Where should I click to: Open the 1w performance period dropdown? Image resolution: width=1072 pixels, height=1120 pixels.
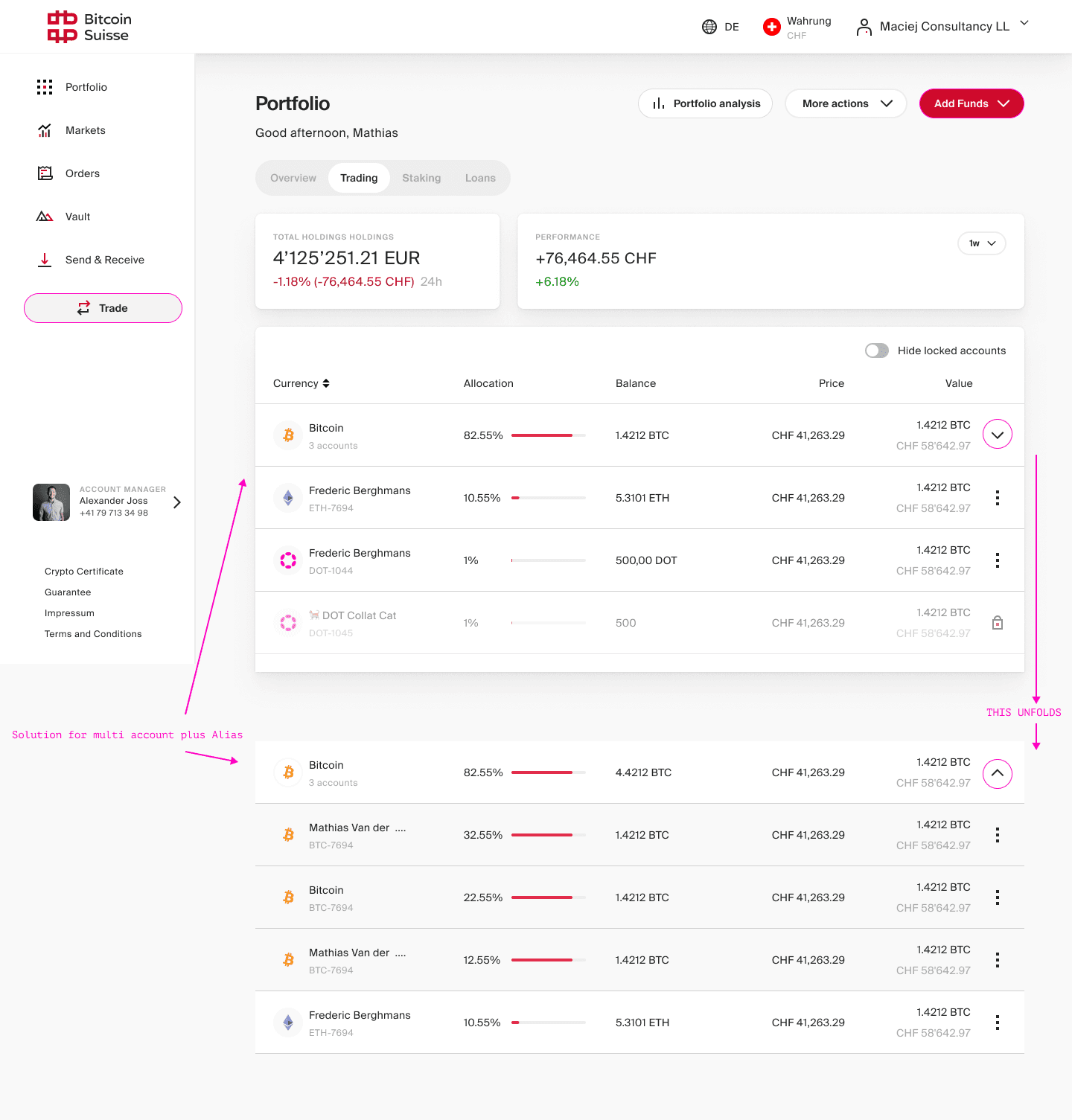pyautogui.click(x=982, y=243)
